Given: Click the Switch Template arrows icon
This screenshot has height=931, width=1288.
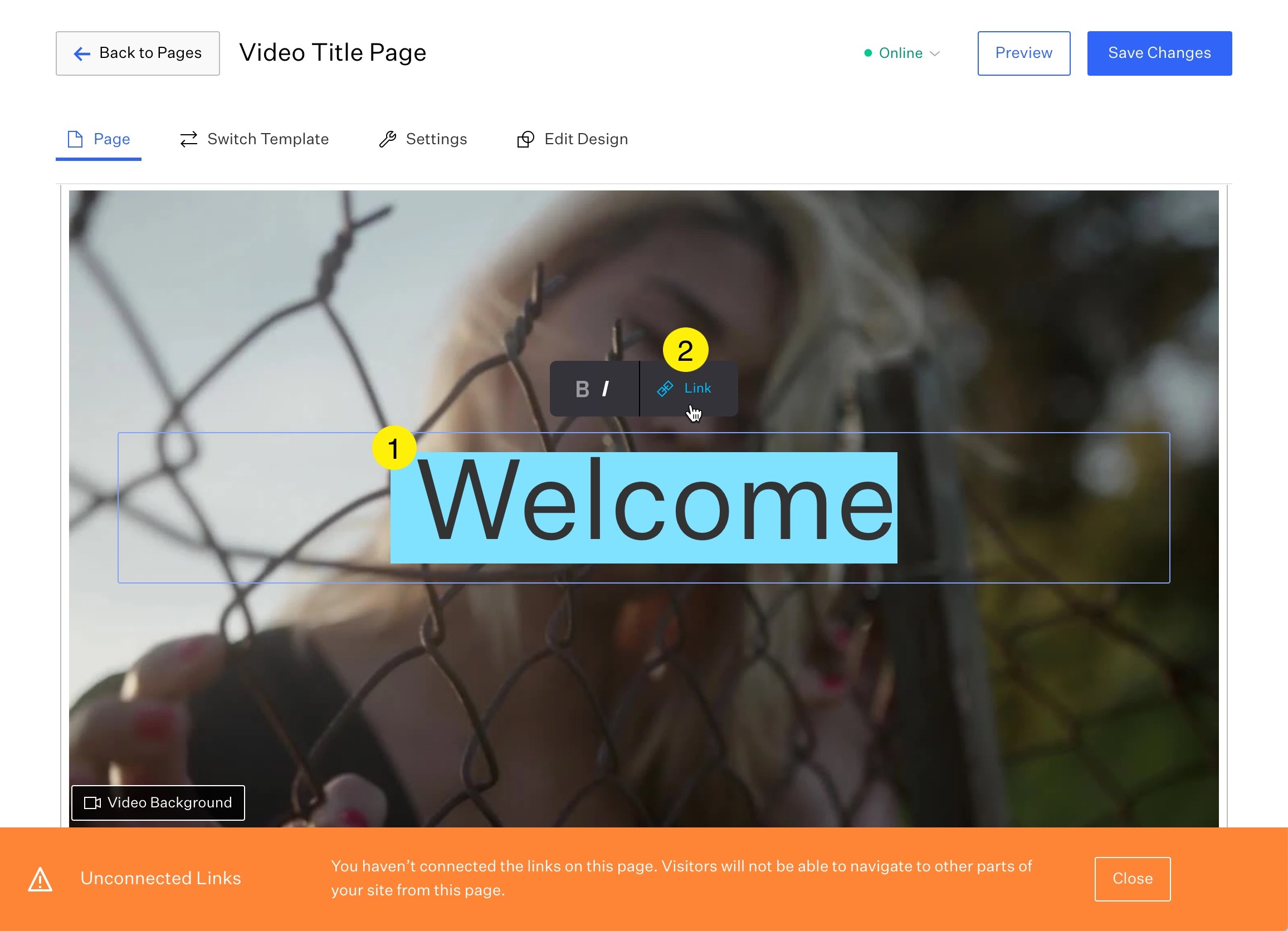Looking at the screenshot, I should 188,139.
